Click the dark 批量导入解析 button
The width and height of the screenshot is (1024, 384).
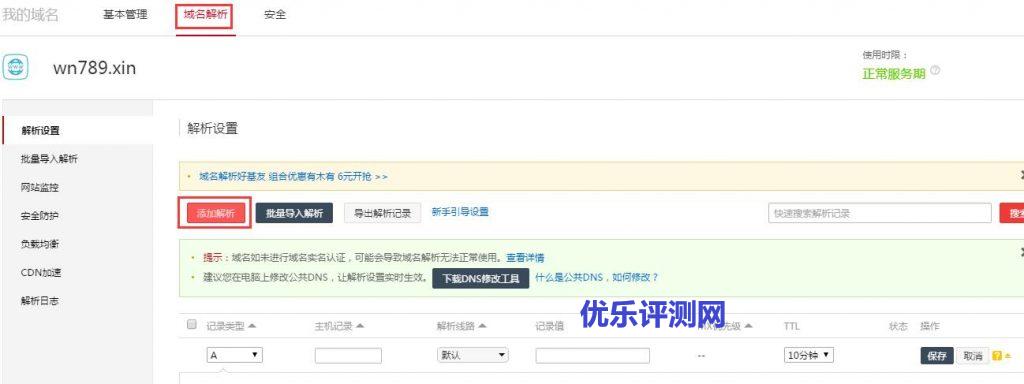[295, 213]
